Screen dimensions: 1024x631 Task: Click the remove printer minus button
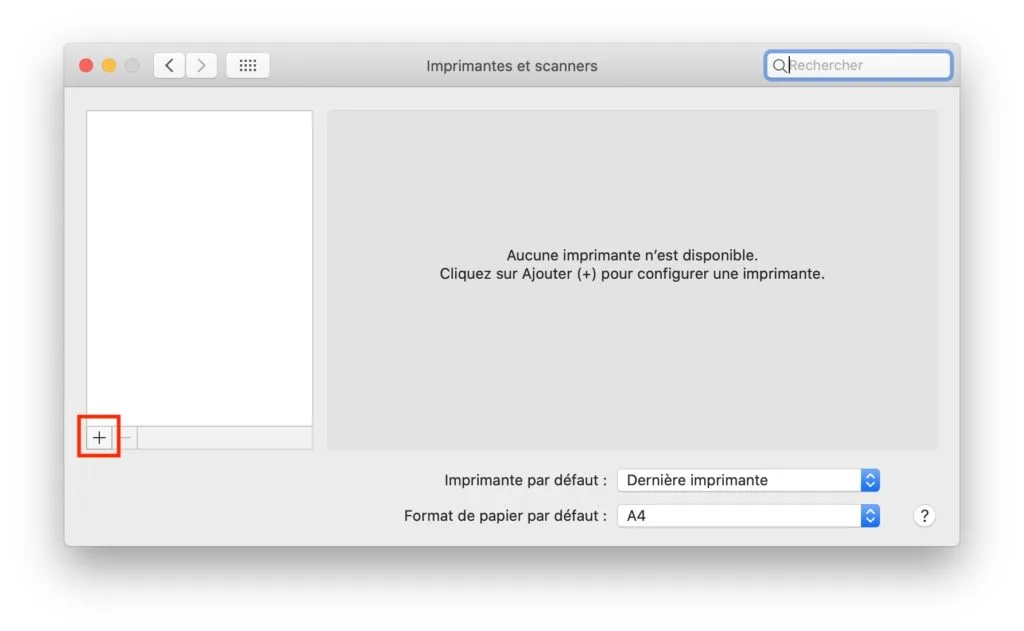[x=126, y=437]
